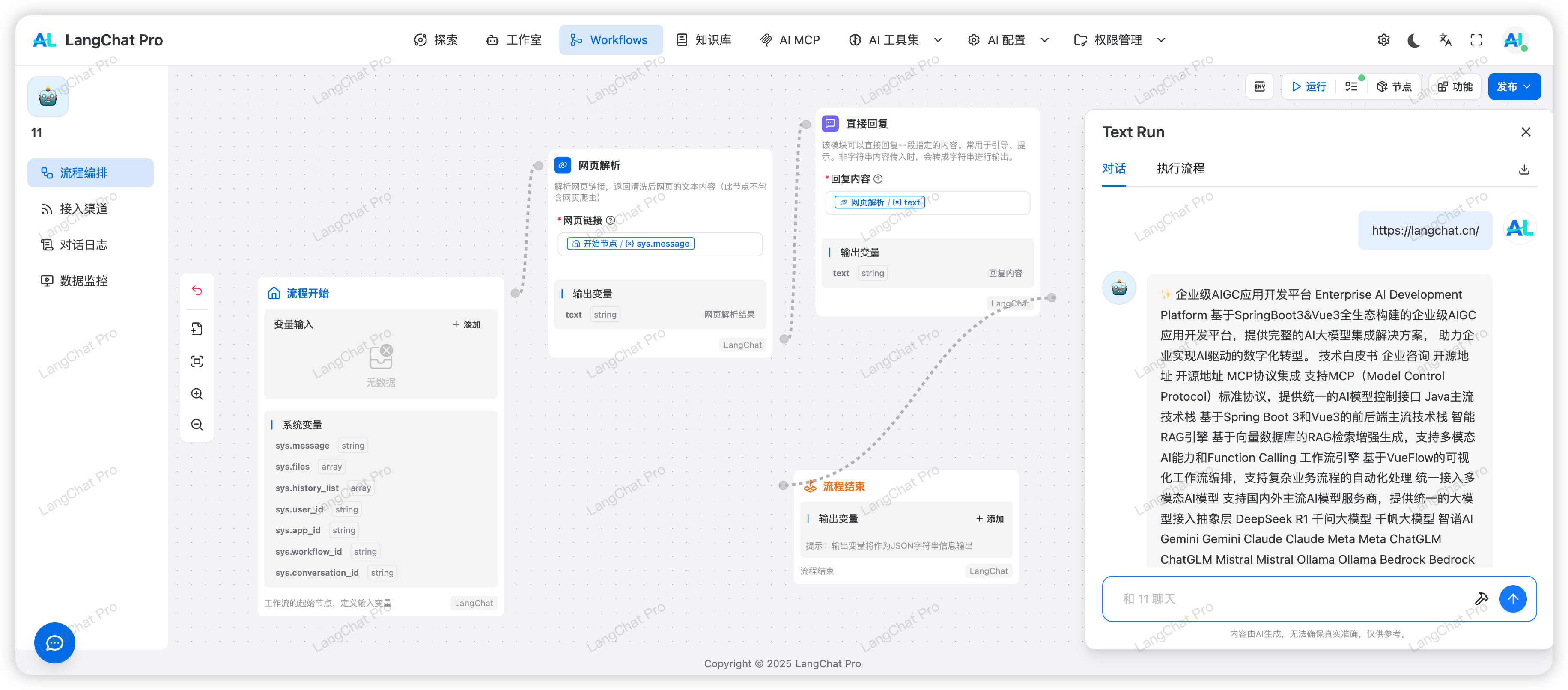Undo the last canvas change
Screen dimensions: 1568x690
(x=197, y=291)
